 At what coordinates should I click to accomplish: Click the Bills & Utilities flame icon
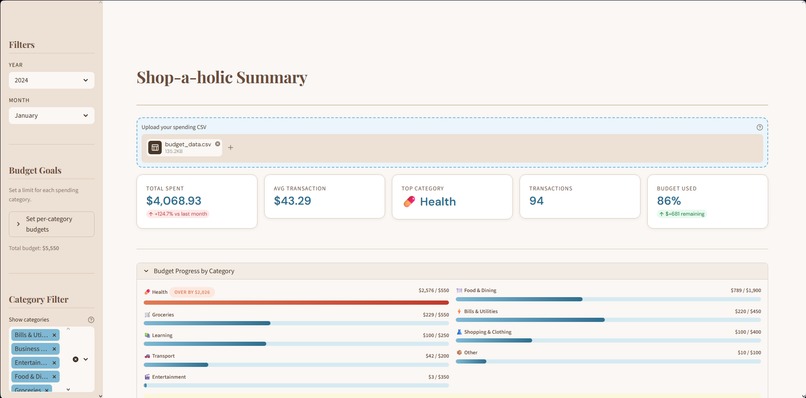coord(459,311)
